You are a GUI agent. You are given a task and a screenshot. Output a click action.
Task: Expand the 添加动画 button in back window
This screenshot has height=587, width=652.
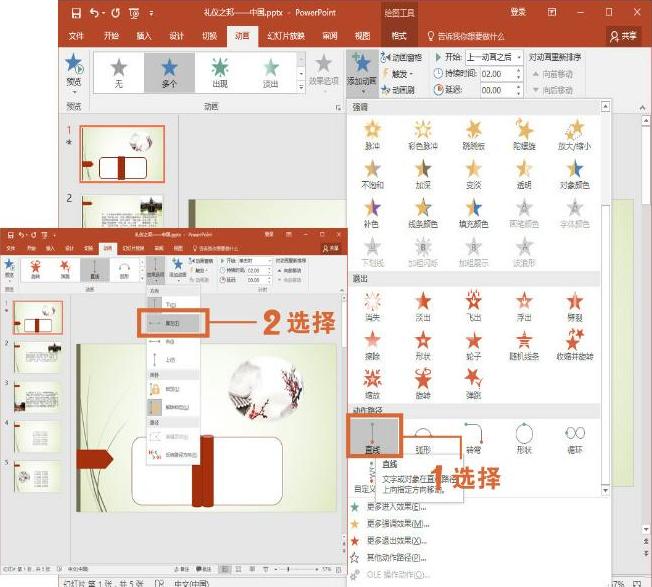(x=362, y=73)
